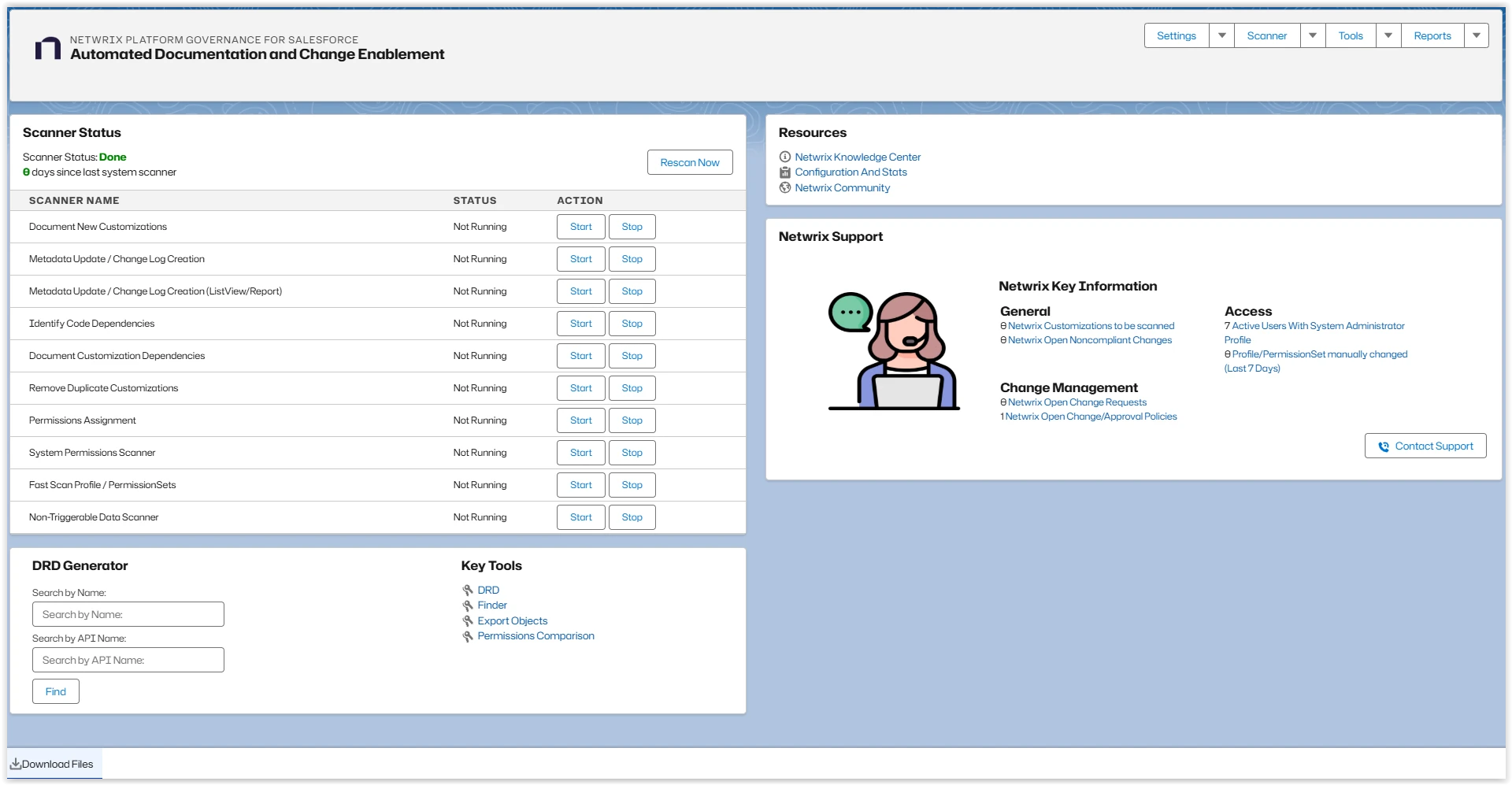Image resolution: width=1512 pixels, height=785 pixels.
Task: Expand the Reports dropdown arrow
Action: pos(1477,35)
